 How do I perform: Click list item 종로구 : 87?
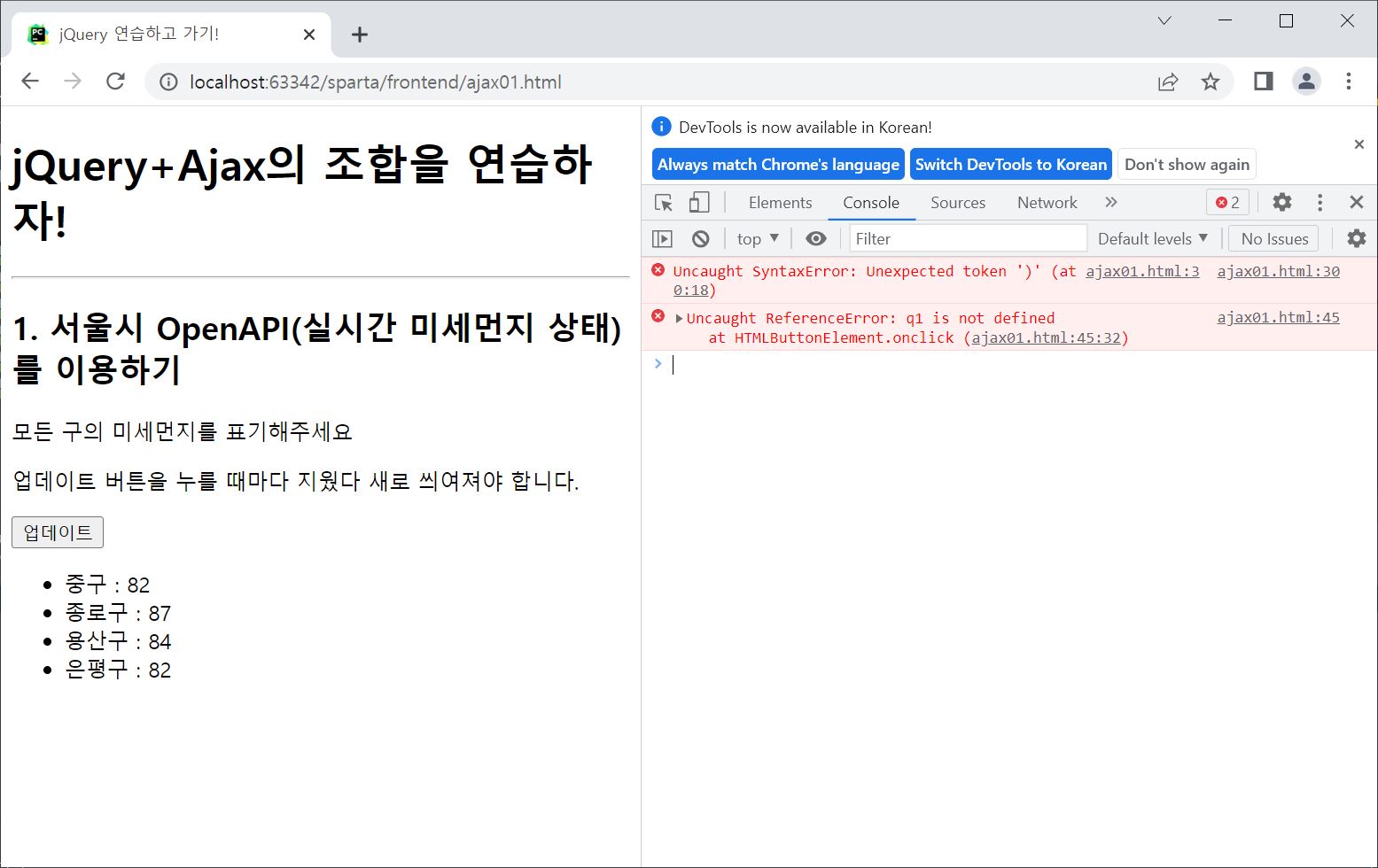[x=118, y=613]
